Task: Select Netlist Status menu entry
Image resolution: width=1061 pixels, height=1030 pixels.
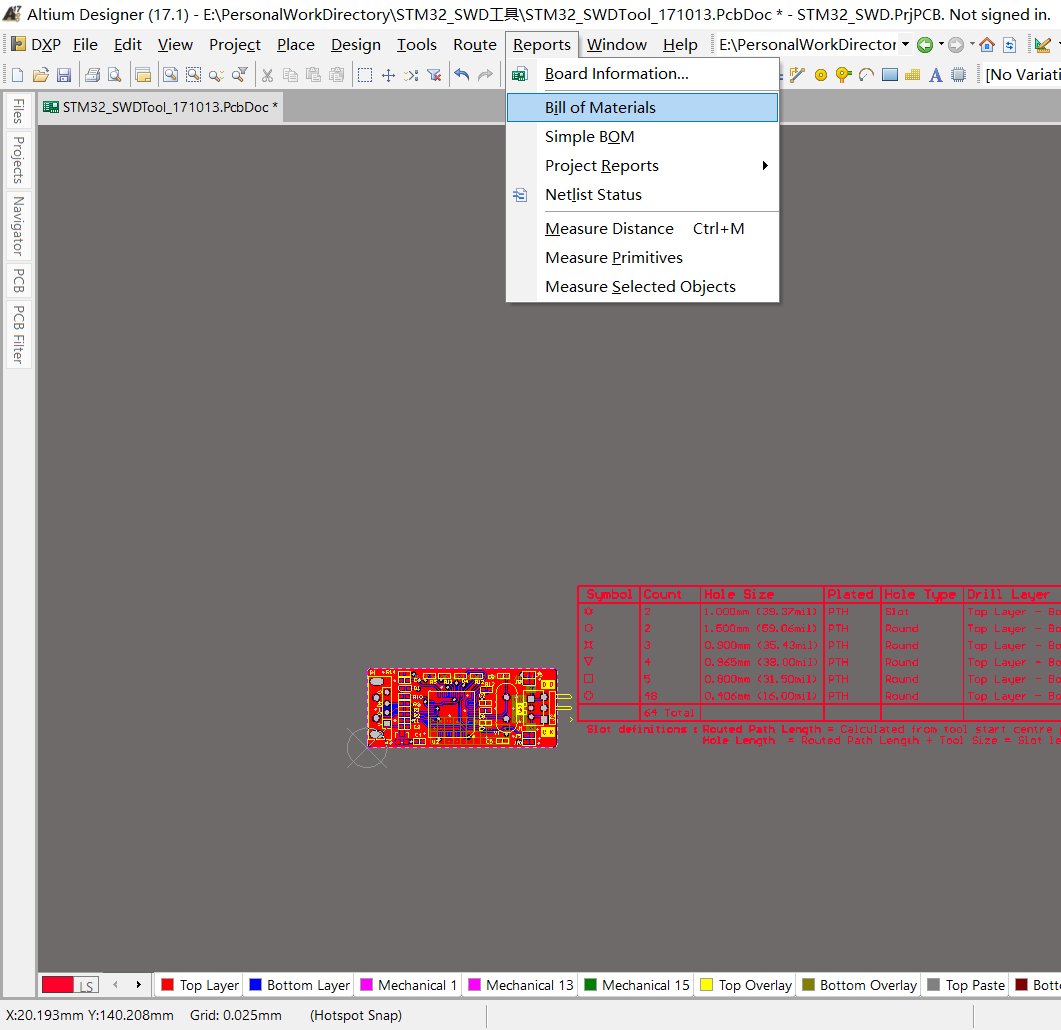Action: (x=643, y=195)
